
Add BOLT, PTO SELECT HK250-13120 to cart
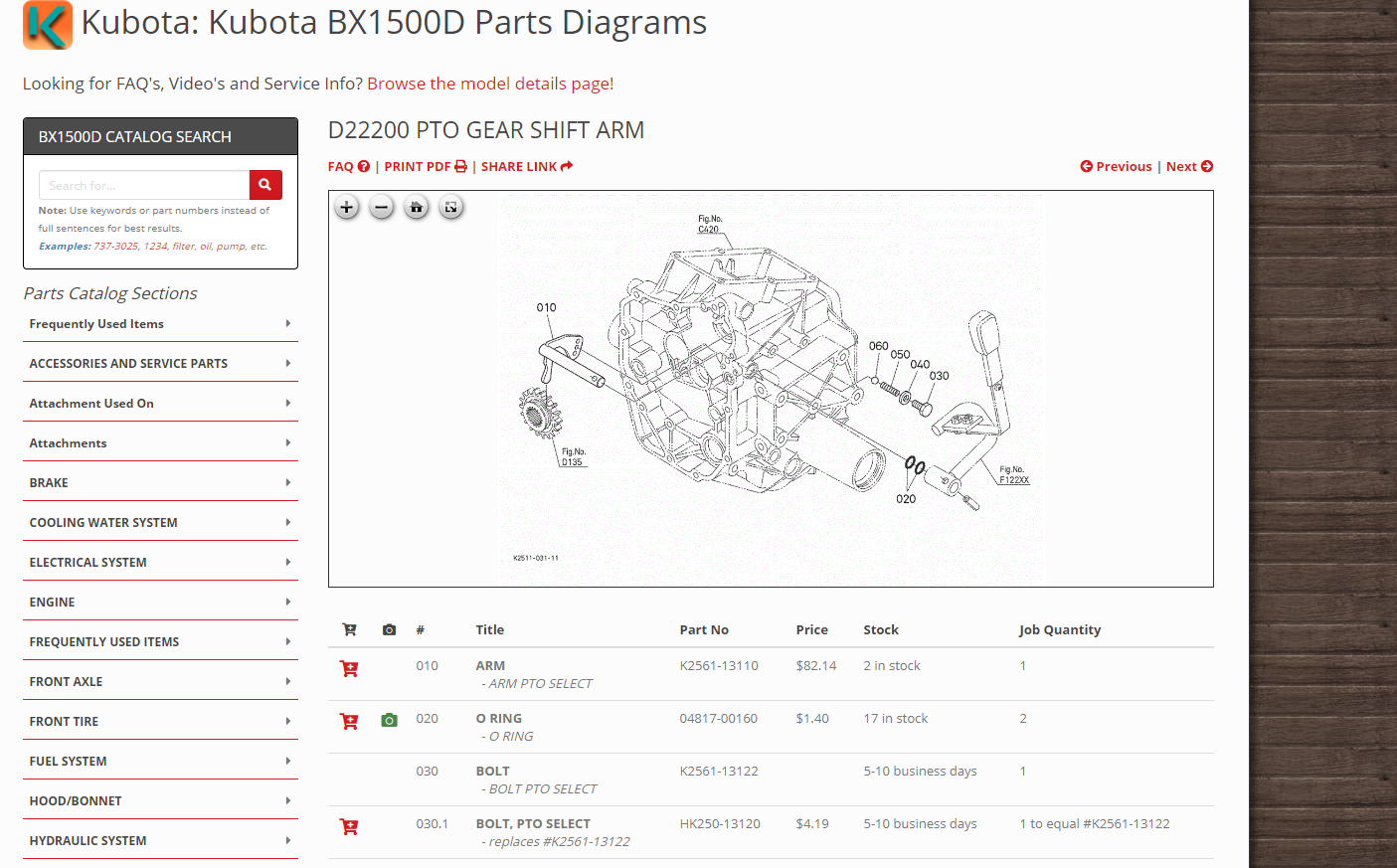point(349,827)
